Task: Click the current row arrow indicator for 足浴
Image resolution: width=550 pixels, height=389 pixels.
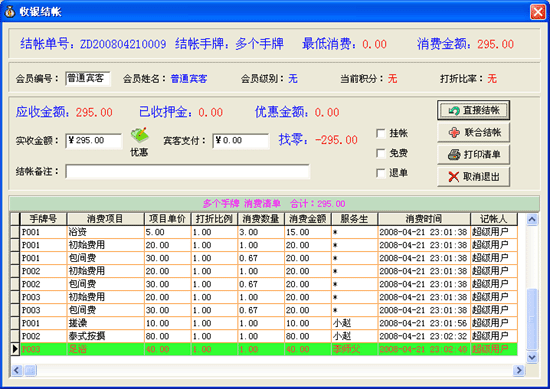Action: click(x=15, y=349)
